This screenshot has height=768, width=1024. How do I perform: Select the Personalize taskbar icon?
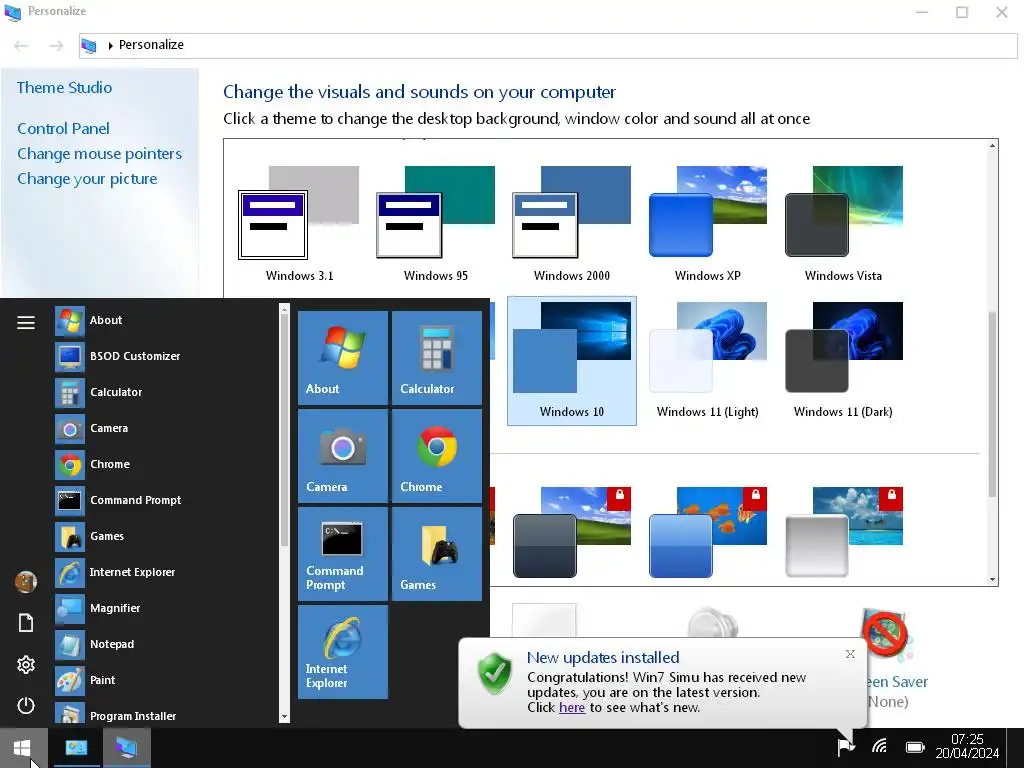click(x=127, y=748)
